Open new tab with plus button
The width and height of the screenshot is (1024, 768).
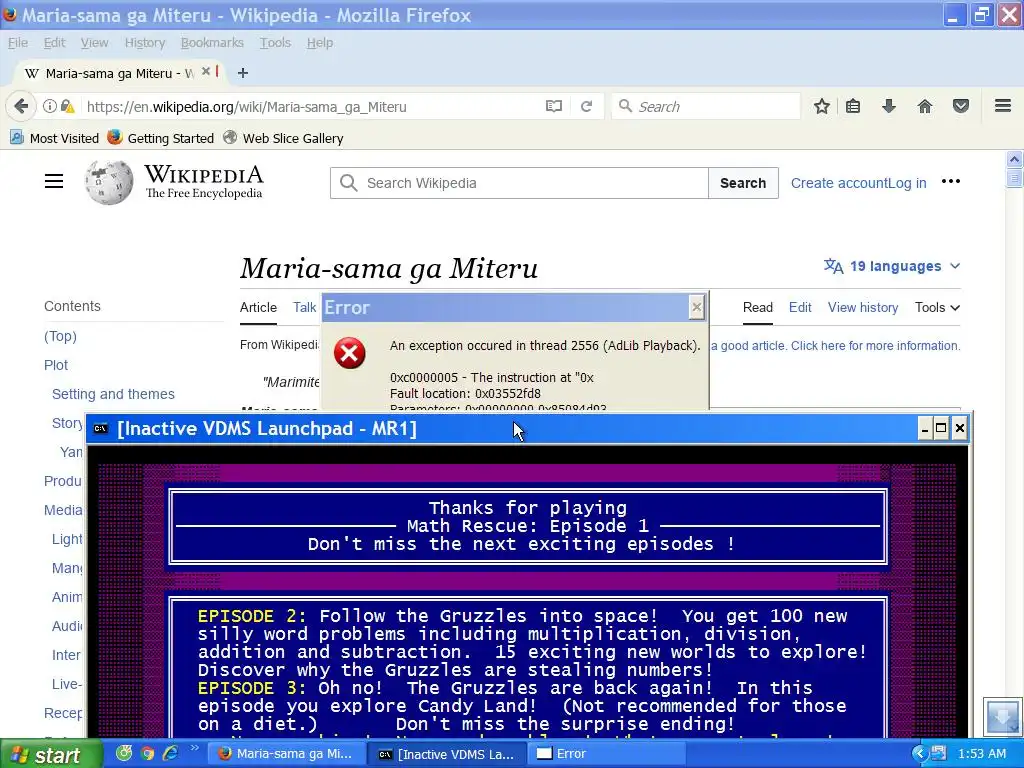pos(243,73)
